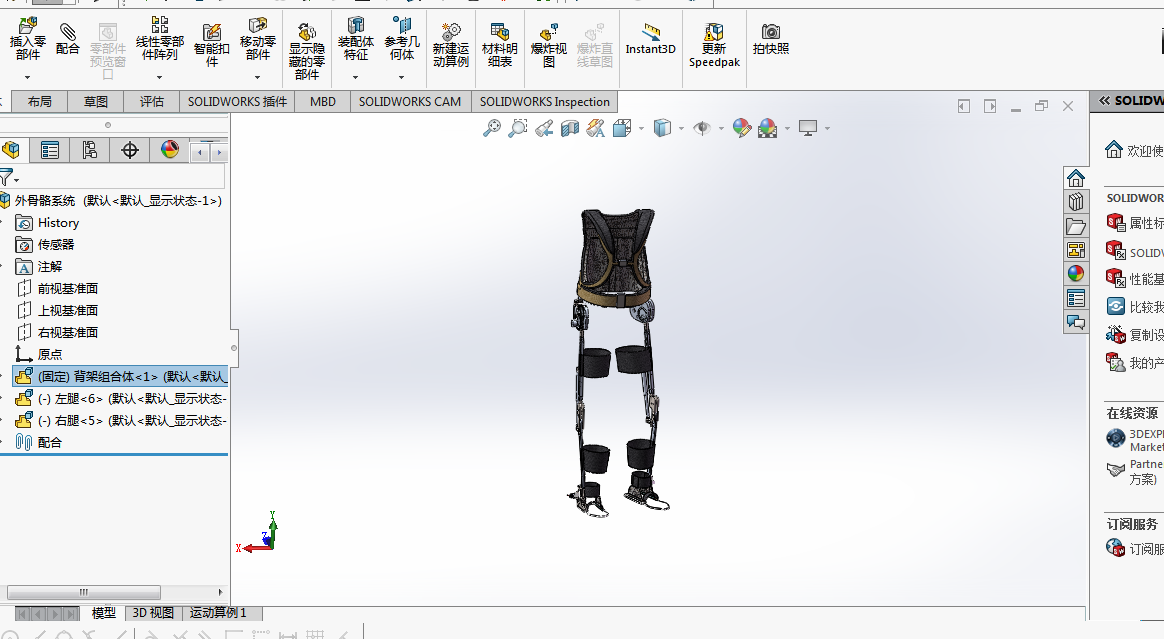The image size is (1164, 639).
Task: Switch to the 评估 tab
Action: [151, 102]
